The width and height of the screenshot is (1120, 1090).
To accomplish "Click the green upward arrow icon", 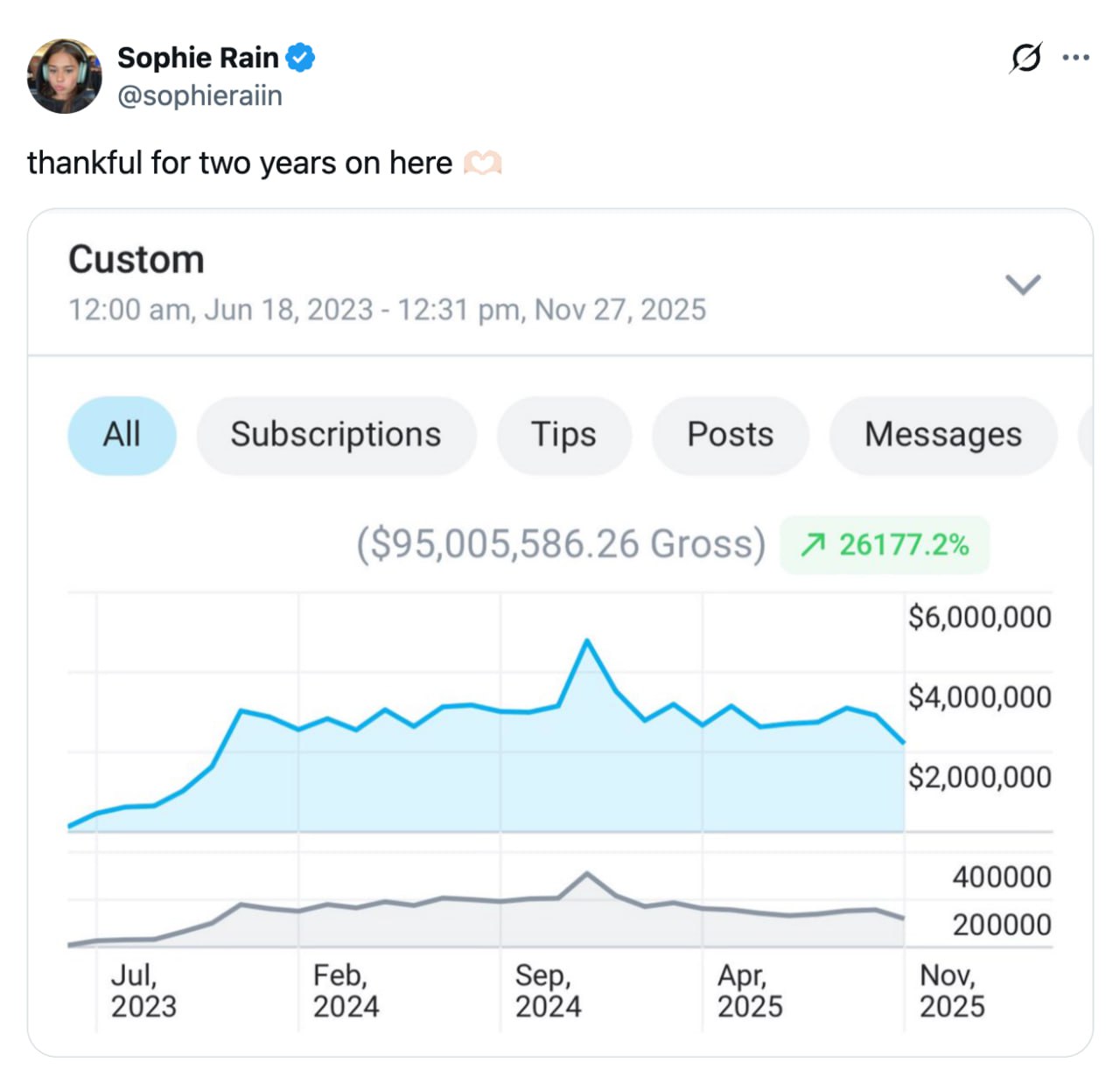I will coord(813,545).
